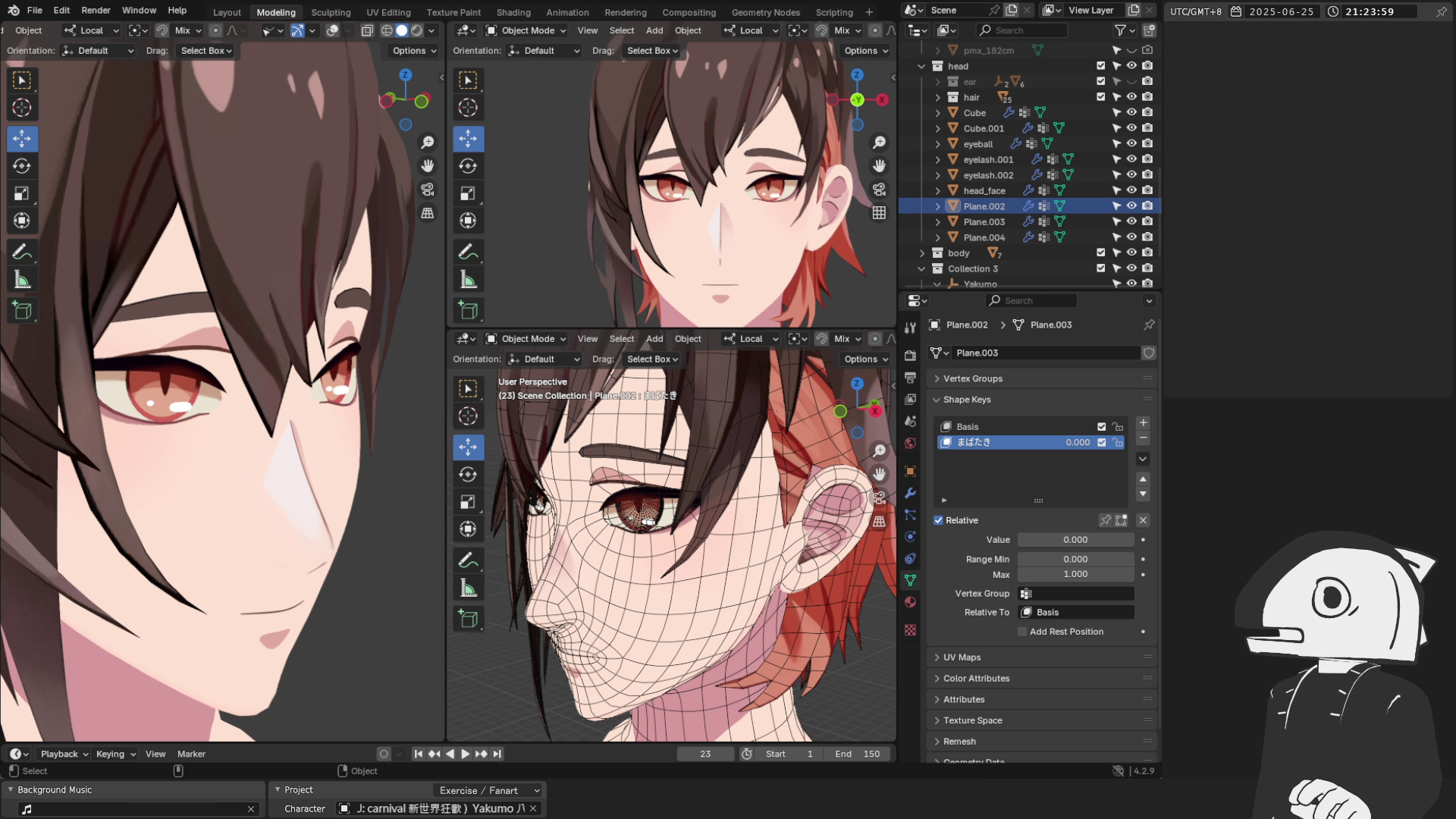Hide Plane.002 with eye icon
The width and height of the screenshot is (1456, 819).
(x=1131, y=206)
